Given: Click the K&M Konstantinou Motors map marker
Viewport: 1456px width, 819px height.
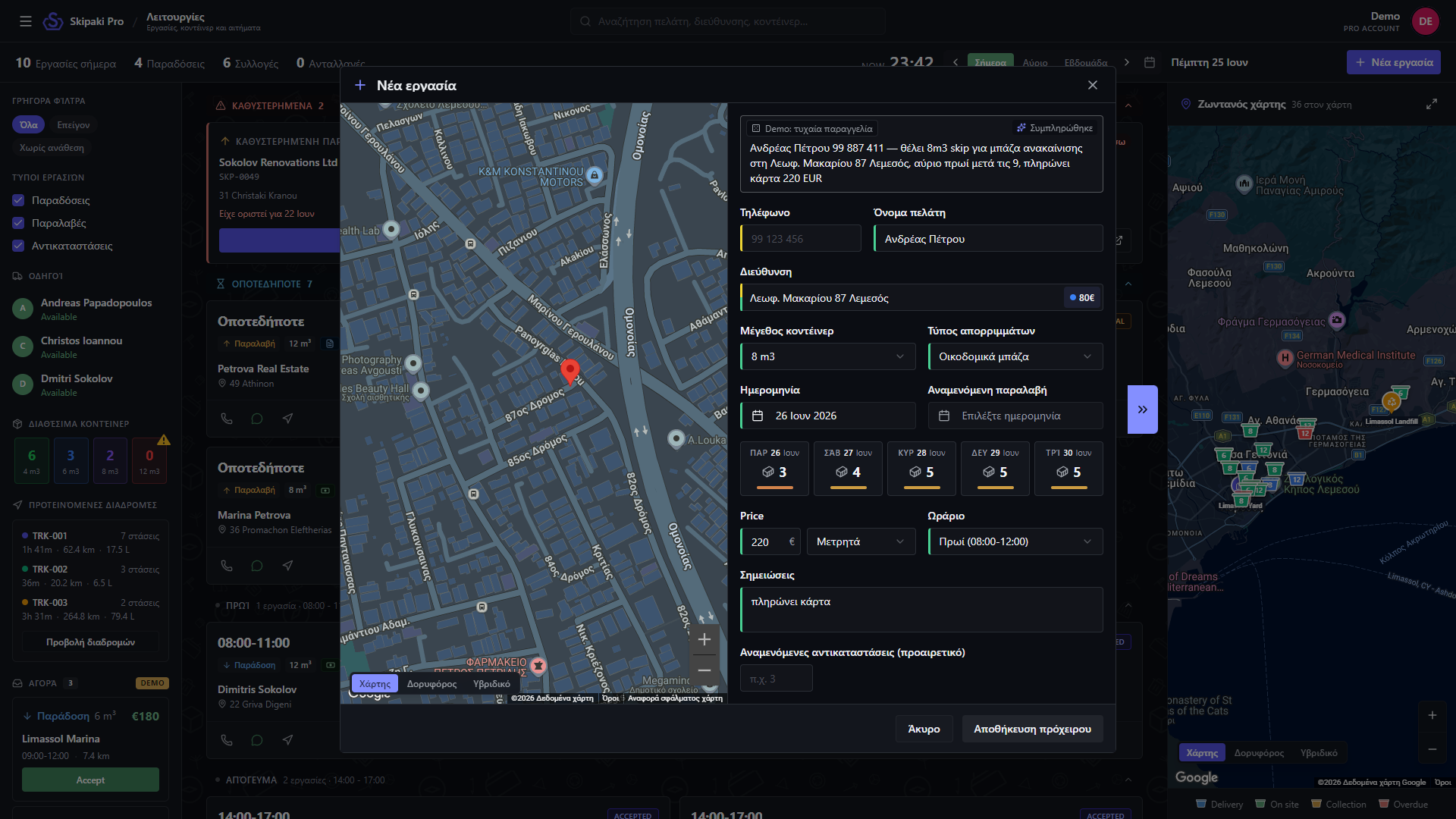Looking at the screenshot, I should pos(595,176).
